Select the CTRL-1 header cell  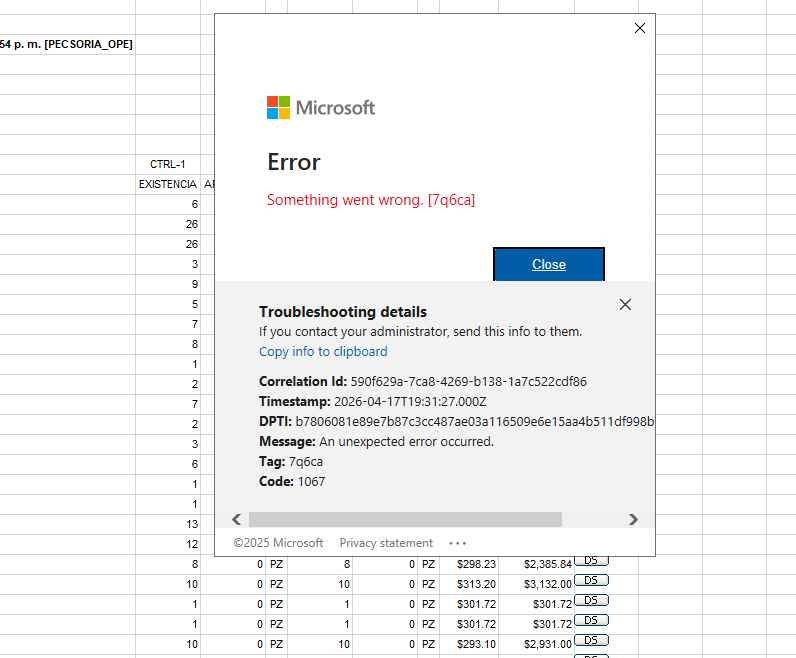pos(167,164)
